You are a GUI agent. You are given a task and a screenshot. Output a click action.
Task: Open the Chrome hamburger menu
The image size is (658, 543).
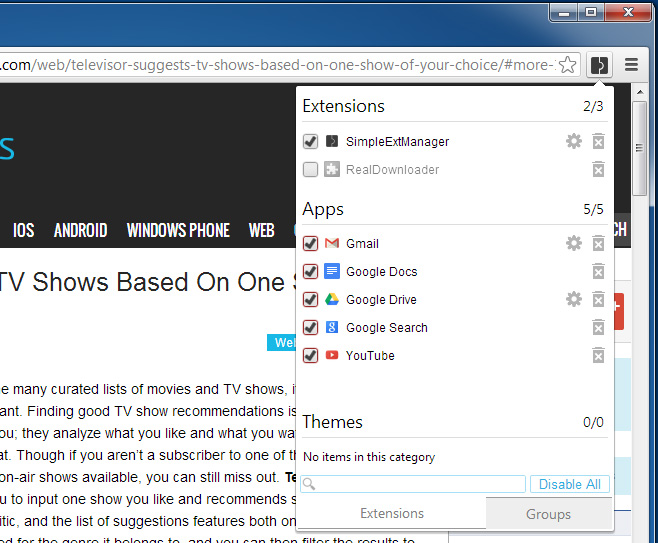coord(632,65)
